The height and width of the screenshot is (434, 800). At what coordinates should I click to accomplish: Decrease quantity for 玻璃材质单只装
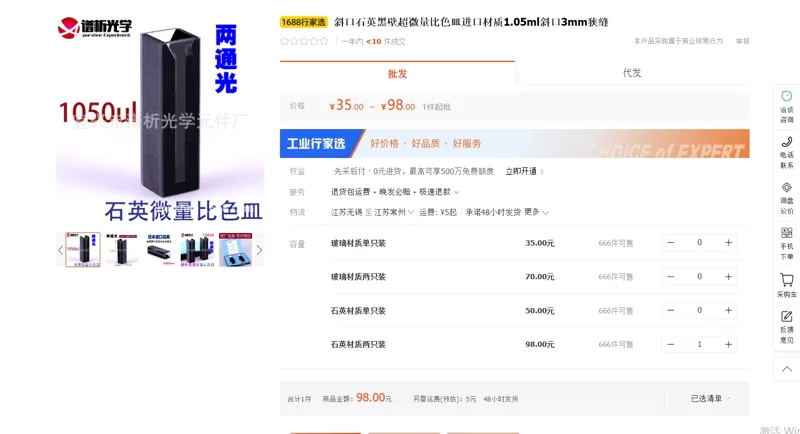670,243
